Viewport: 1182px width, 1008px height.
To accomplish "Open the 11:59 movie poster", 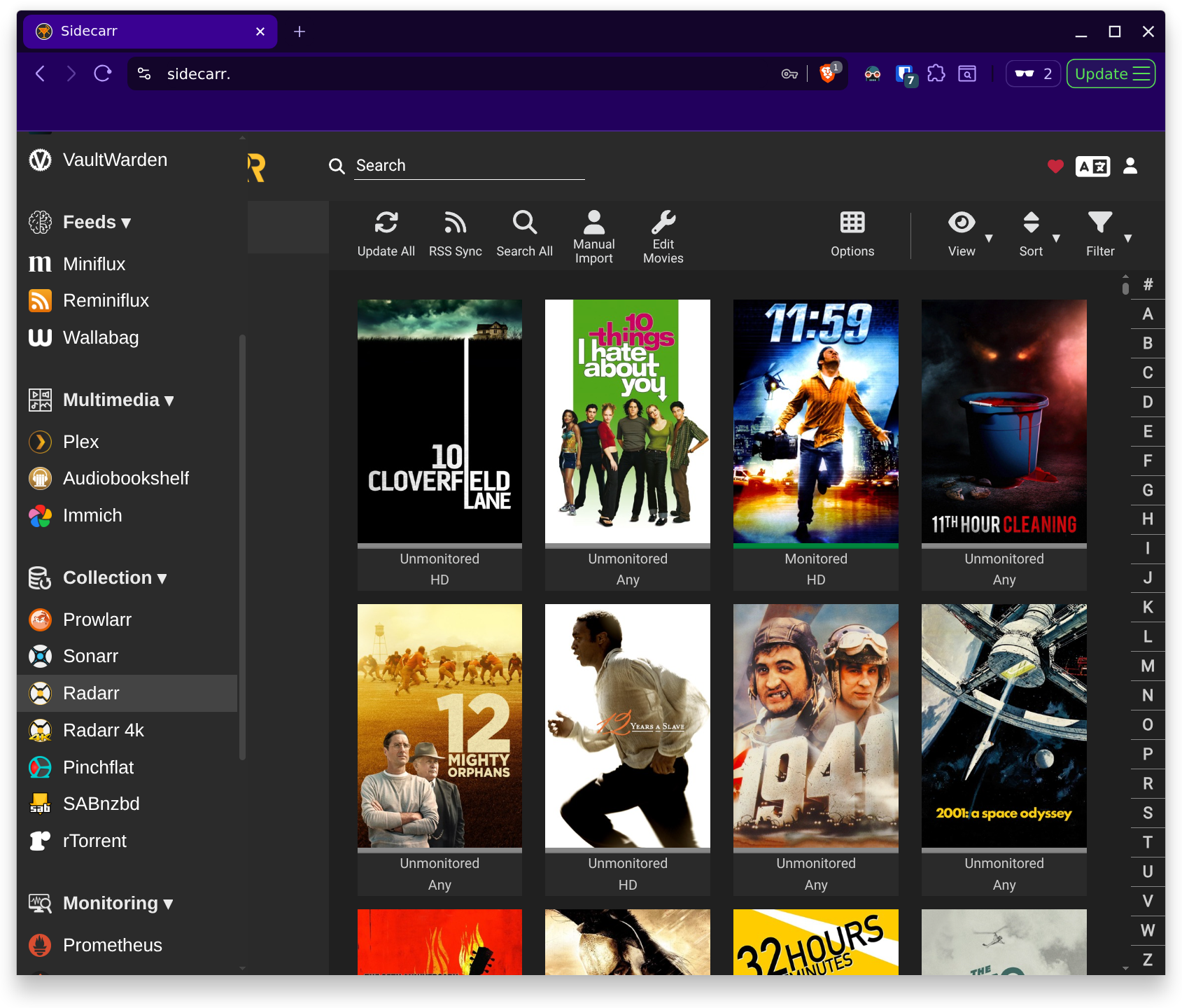I will (x=816, y=421).
